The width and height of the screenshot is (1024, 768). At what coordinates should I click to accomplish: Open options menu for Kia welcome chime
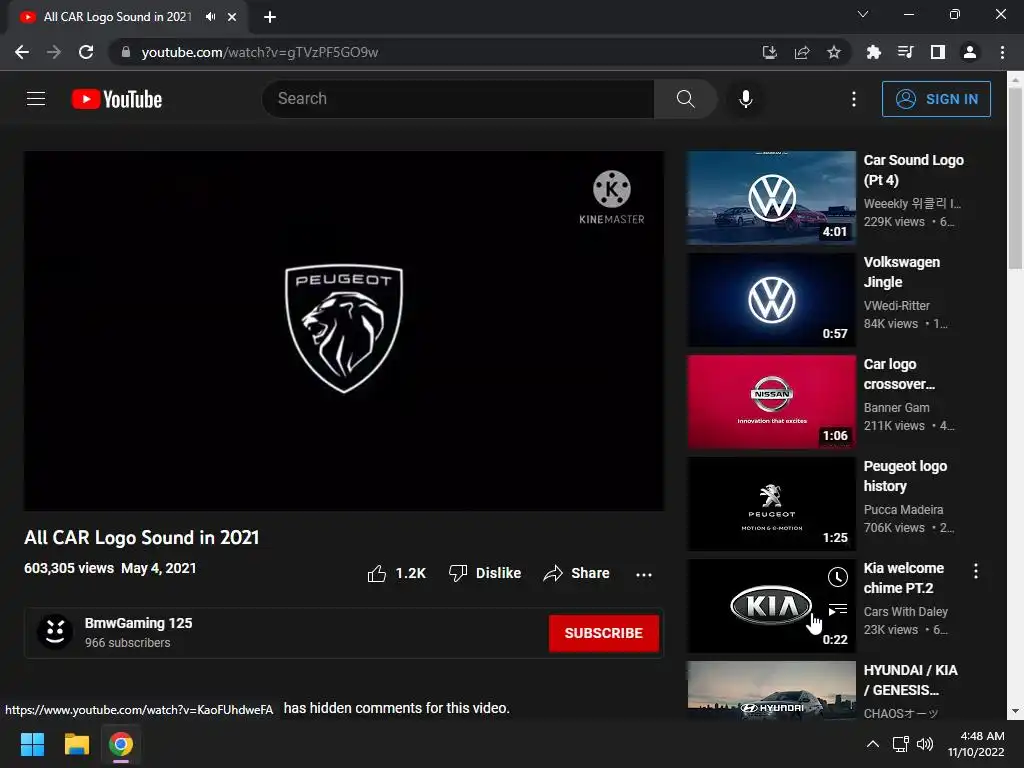coord(976,571)
